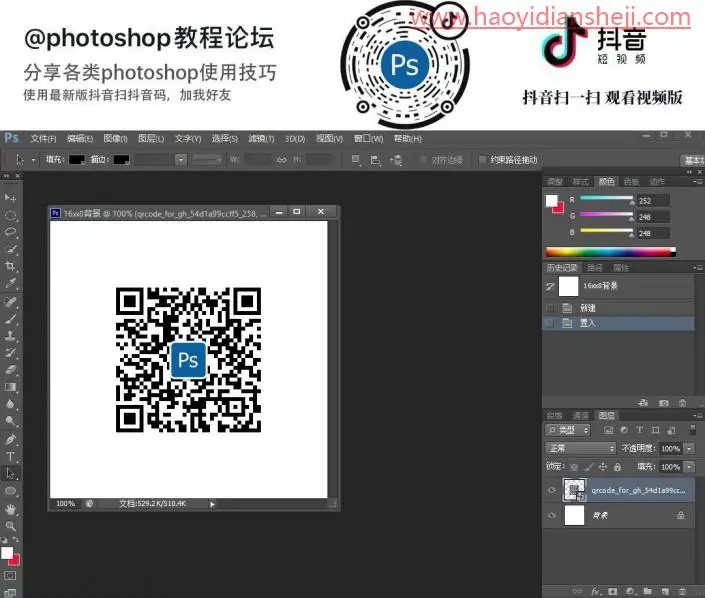Toggle Quick Mask mode icon
The image size is (705, 598).
click(10, 576)
